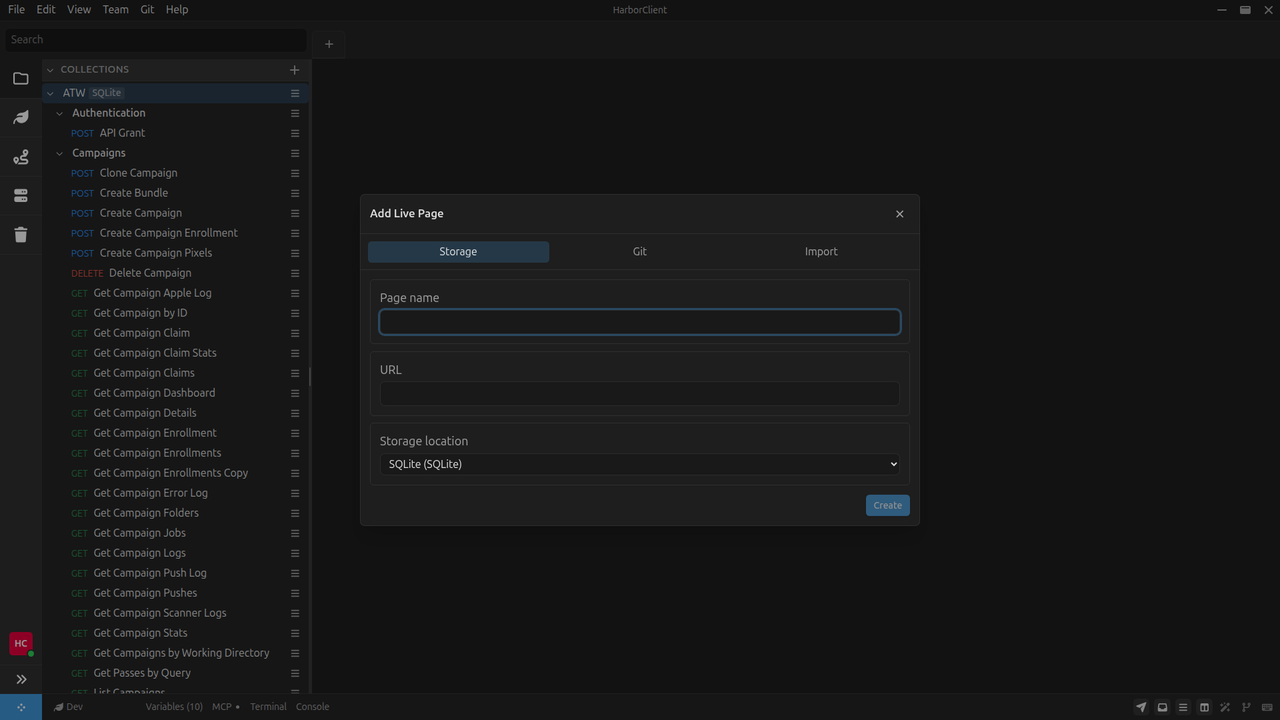Viewport: 1280px width, 720px height.
Task: Open the Terminal panel
Action: tap(268, 707)
